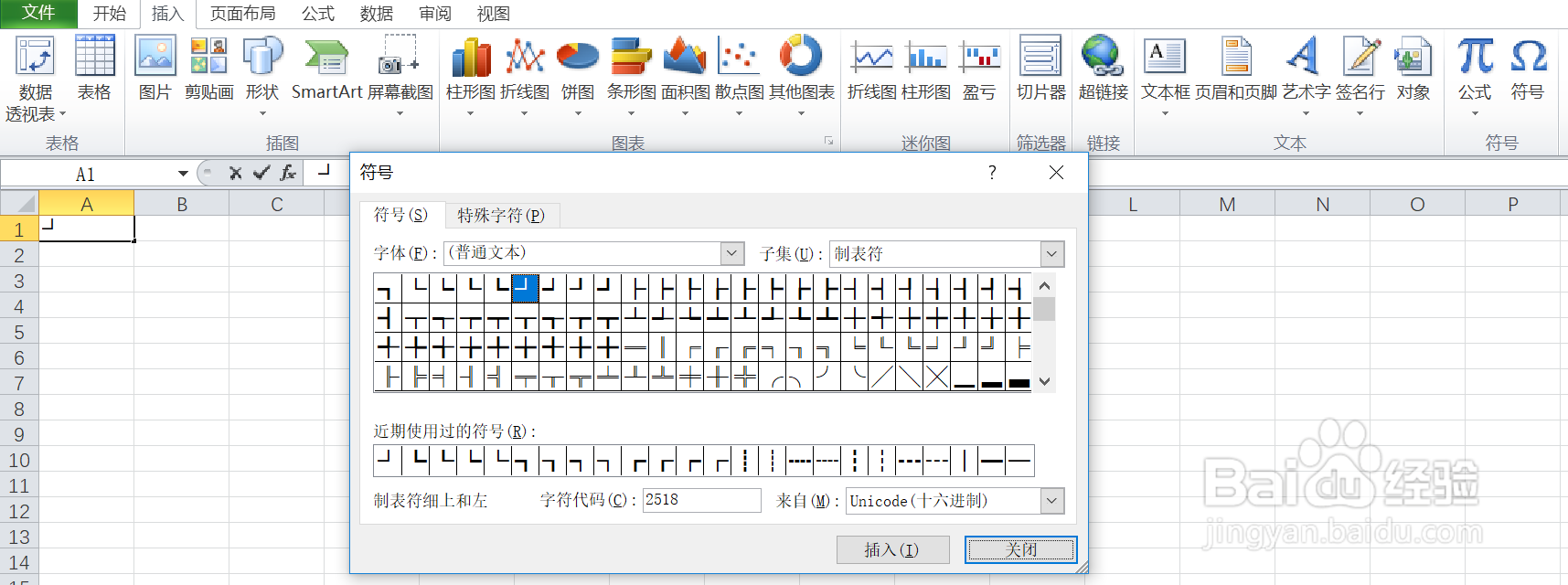Select the Symbols (符号) dialog tab
Screen dimensions: 1568x585
400,215
